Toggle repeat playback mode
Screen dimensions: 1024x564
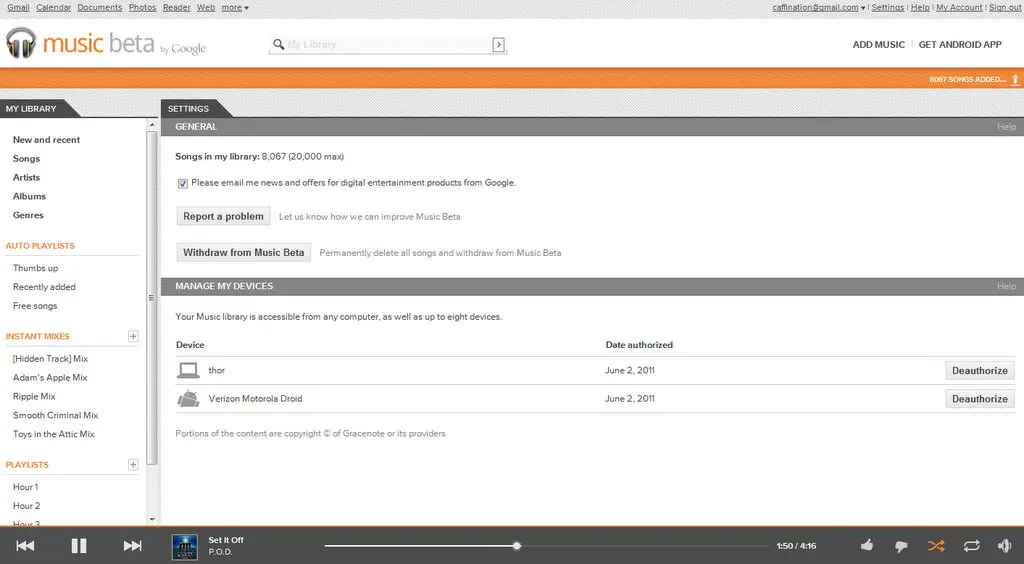[971, 546]
